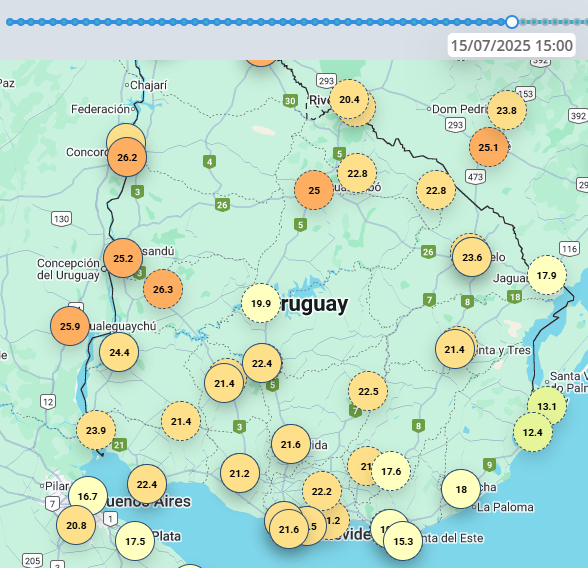Select the 16.7 marker near Pilar
Viewport: 588px width, 568px height.
click(x=88, y=496)
